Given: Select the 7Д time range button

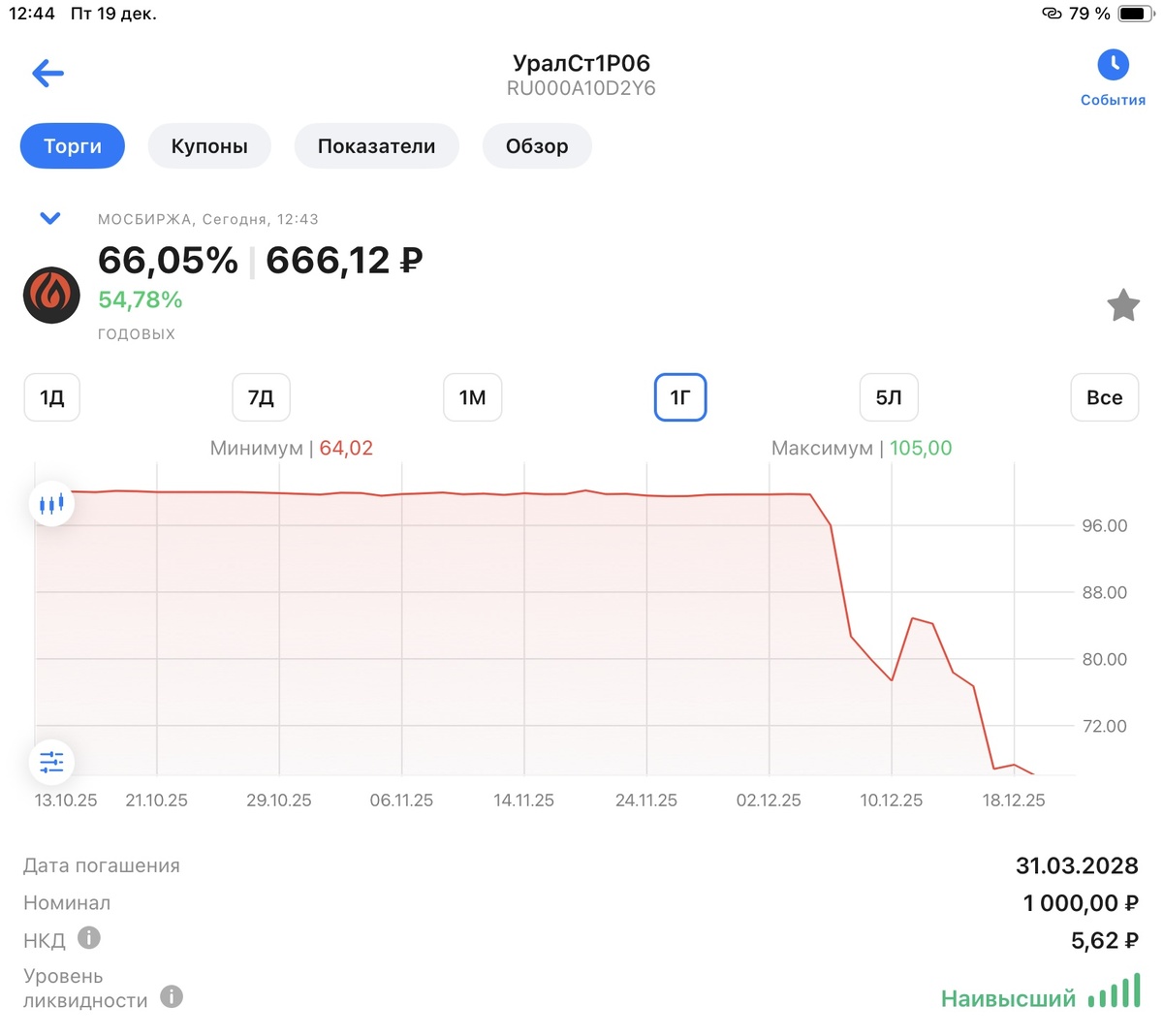Looking at the screenshot, I should [x=261, y=397].
